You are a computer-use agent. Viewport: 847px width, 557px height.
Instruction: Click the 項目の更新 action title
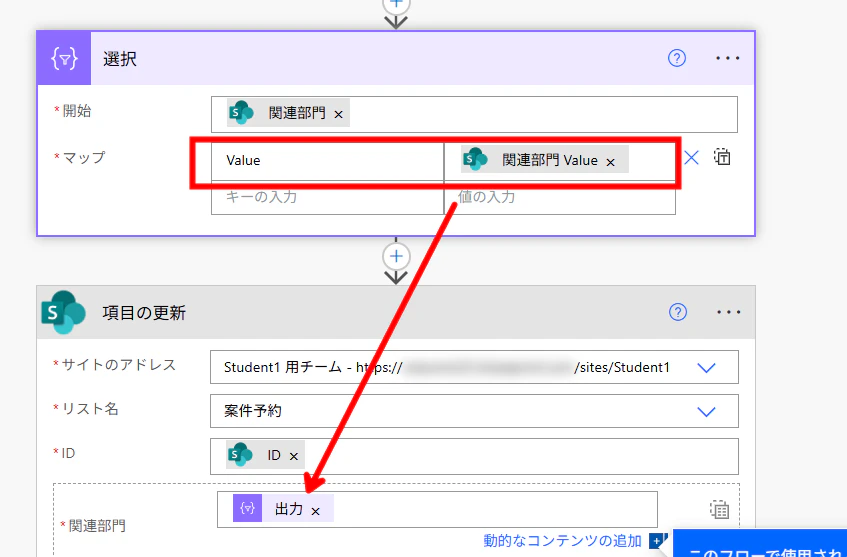(x=144, y=313)
